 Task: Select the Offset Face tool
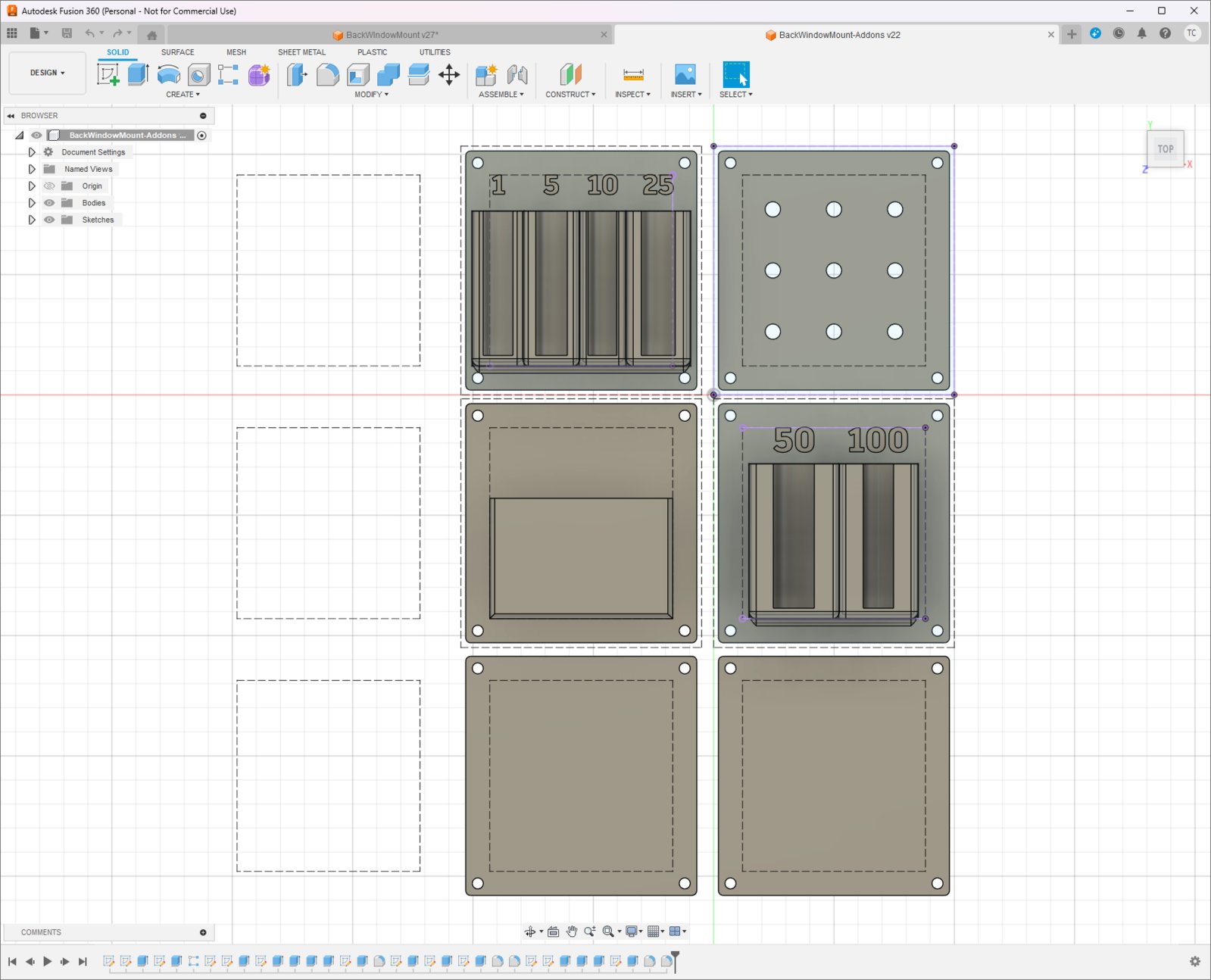tap(418, 74)
